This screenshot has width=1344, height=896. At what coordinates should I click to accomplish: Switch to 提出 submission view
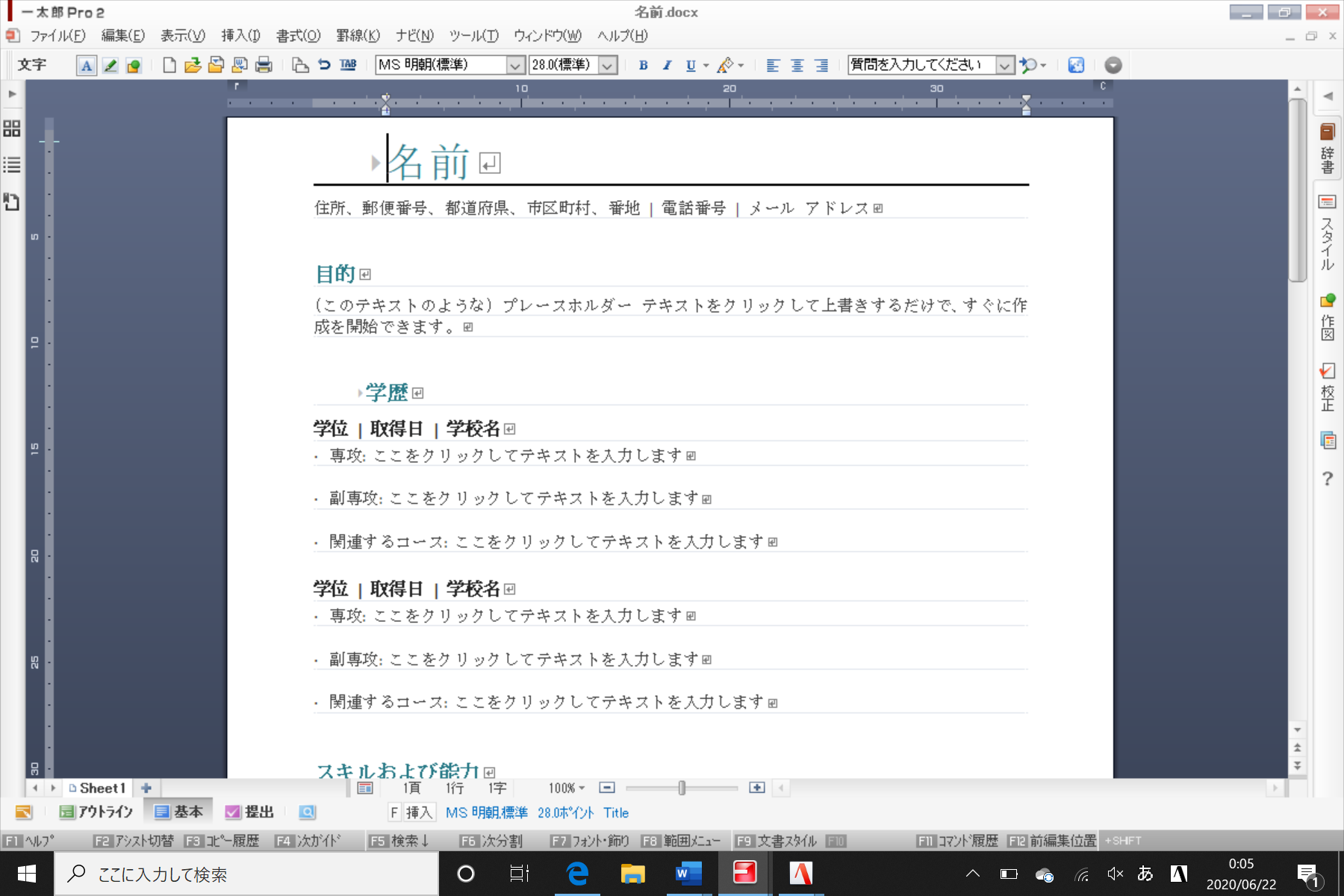250,812
